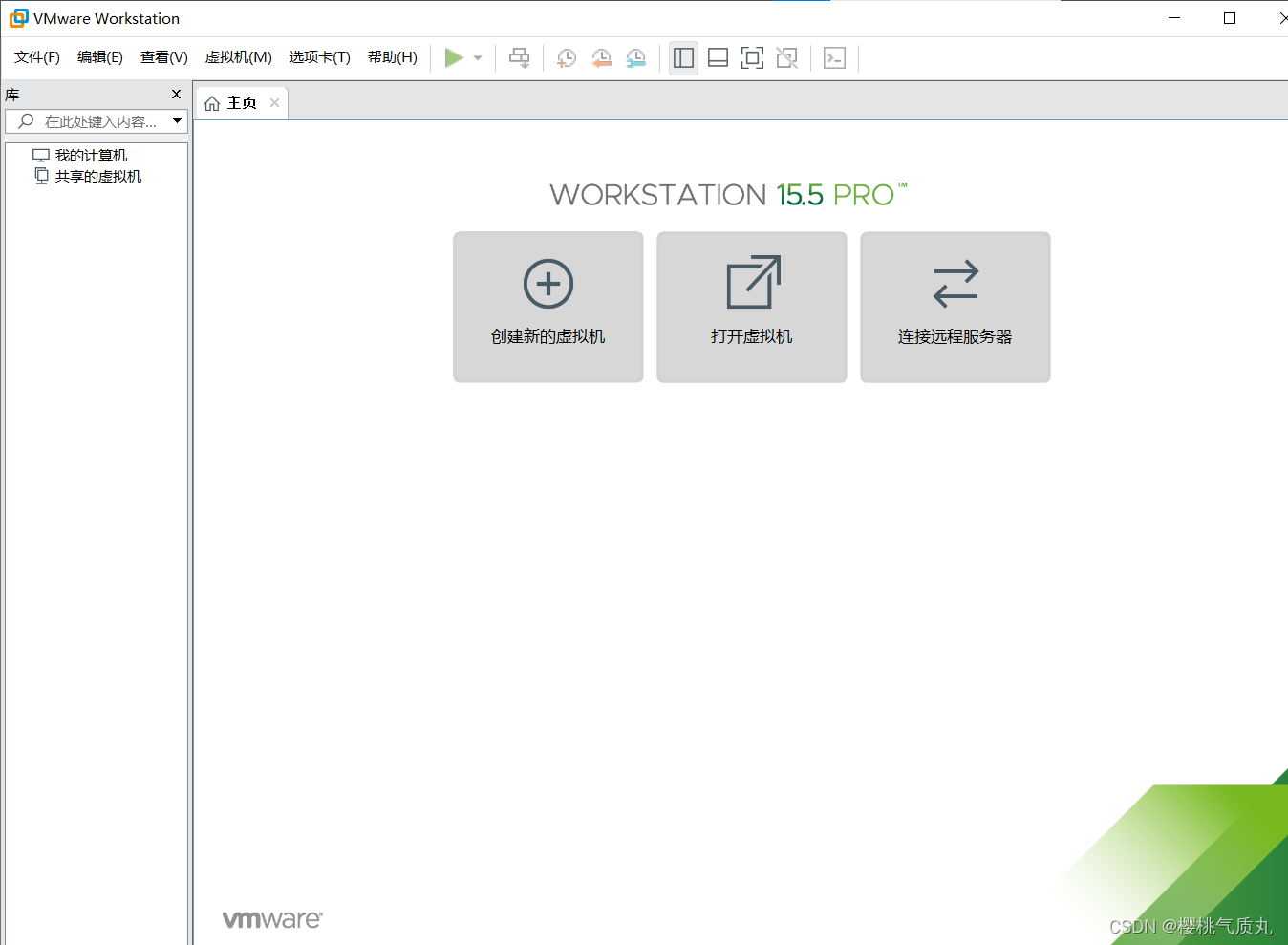The width and height of the screenshot is (1288, 945).
Task: Select 我的计算机 in the library tree
Action: click(91, 155)
